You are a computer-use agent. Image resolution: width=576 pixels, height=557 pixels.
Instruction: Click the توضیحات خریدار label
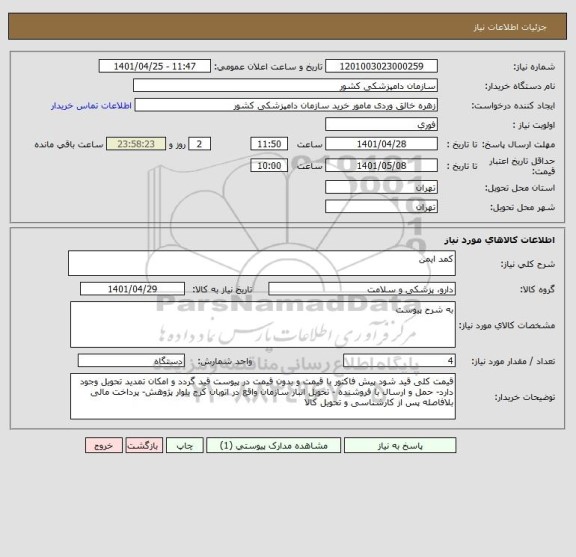tap(525, 397)
